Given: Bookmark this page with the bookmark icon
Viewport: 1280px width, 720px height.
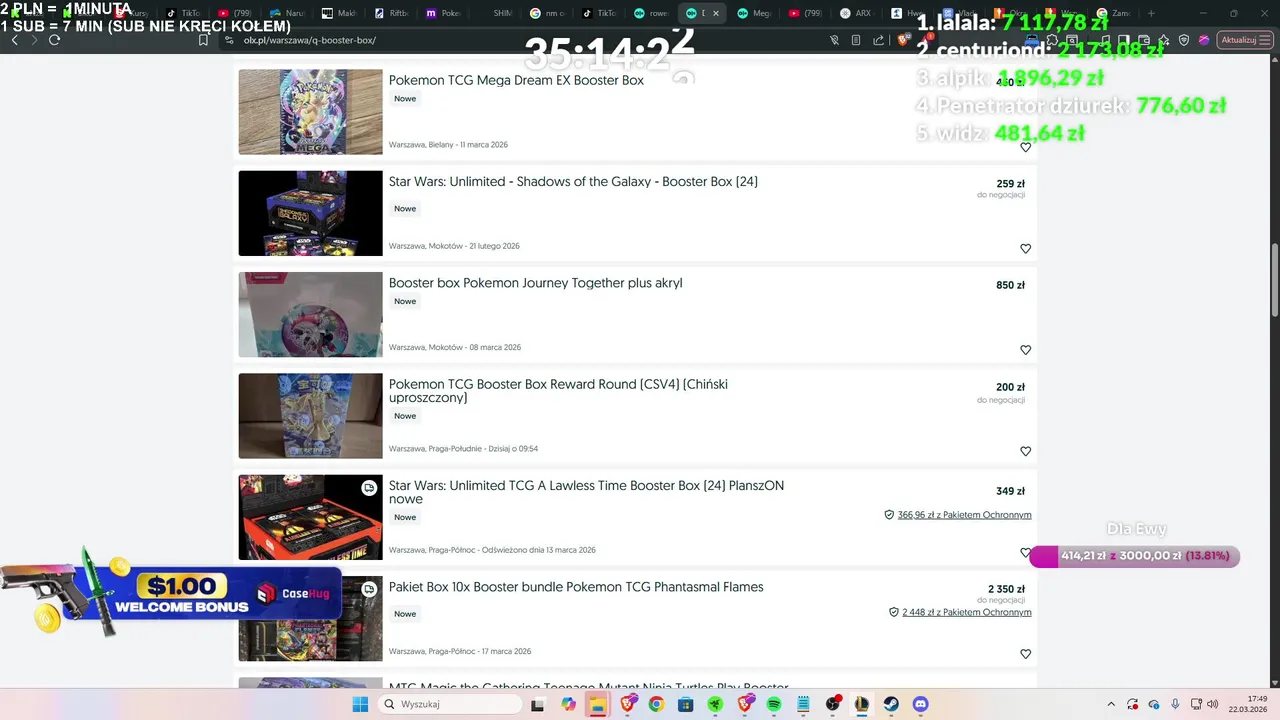Looking at the screenshot, I should click(x=204, y=40).
